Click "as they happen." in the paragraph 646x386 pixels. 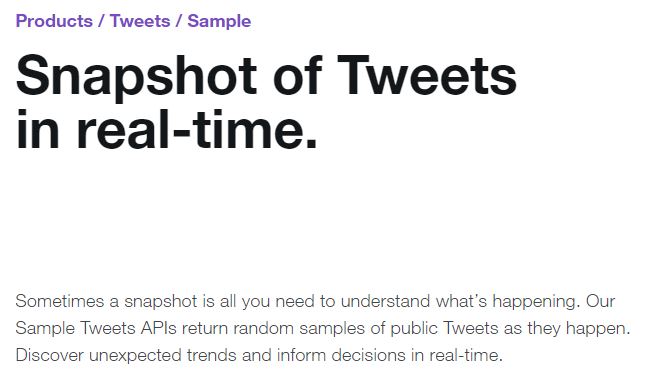(x=568, y=329)
